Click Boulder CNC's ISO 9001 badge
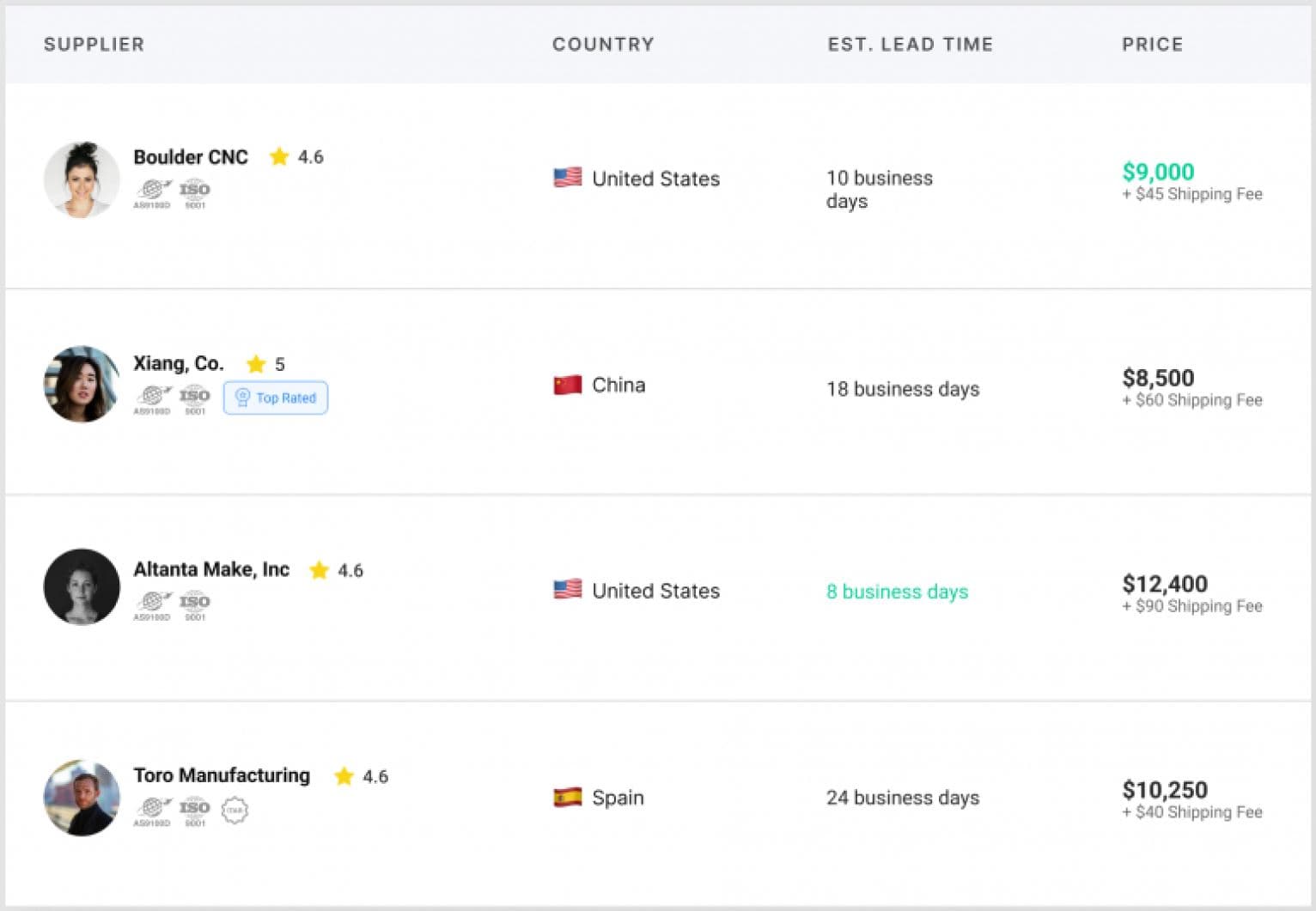The width and height of the screenshot is (1316, 911). point(195,192)
